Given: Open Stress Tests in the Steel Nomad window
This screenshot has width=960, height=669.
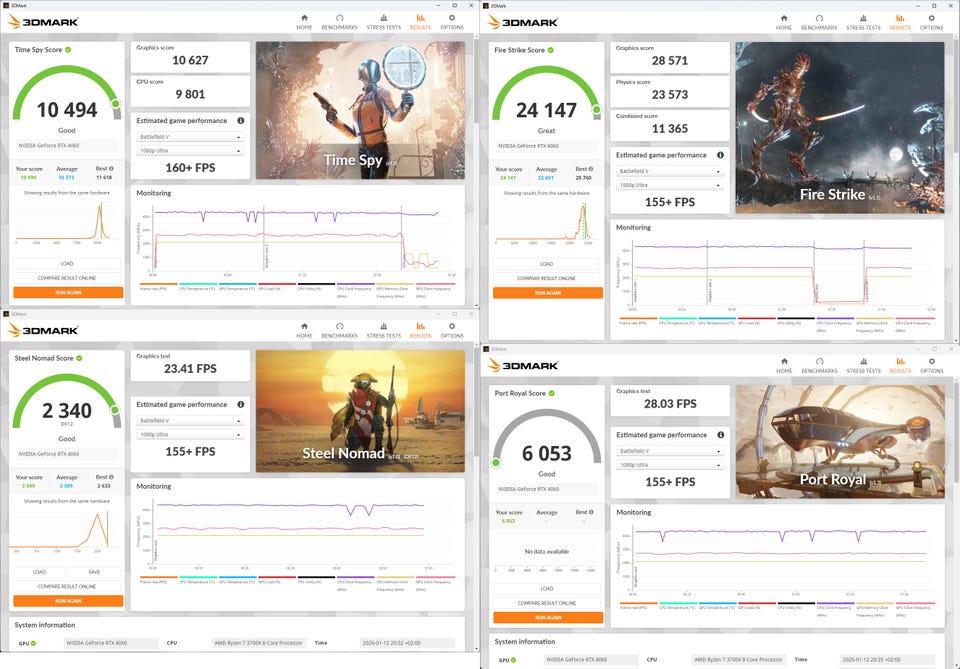Looking at the screenshot, I should tap(383, 331).
